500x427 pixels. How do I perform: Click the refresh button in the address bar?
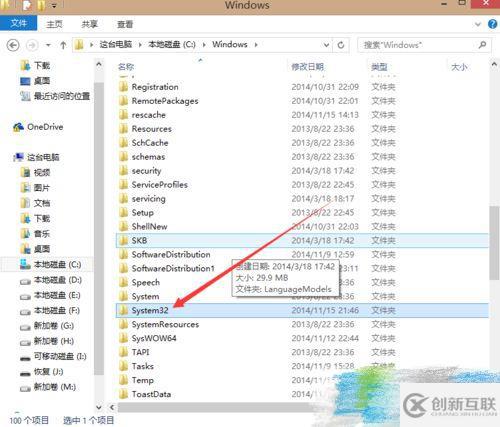[x=341, y=45]
